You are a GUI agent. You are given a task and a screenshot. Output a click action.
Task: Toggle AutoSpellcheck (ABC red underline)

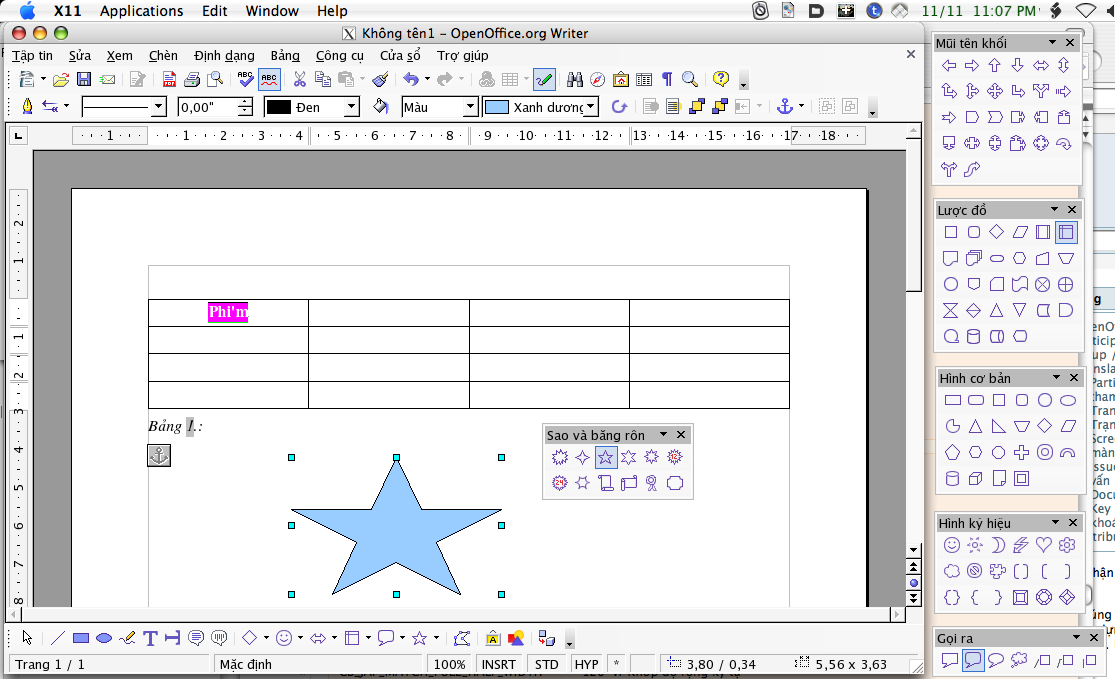coord(269,79)
